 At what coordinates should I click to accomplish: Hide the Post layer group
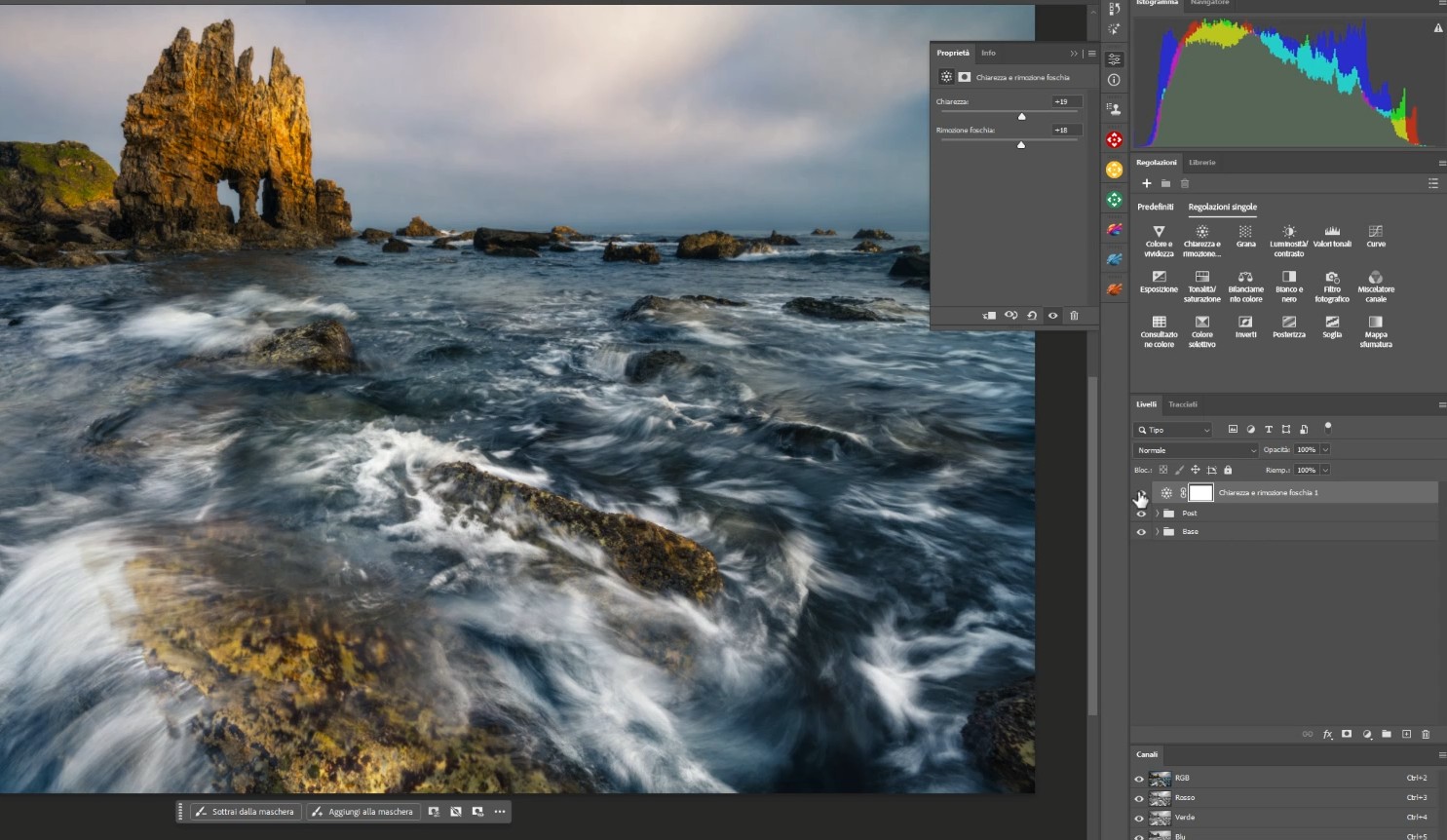pos(1141,514)
